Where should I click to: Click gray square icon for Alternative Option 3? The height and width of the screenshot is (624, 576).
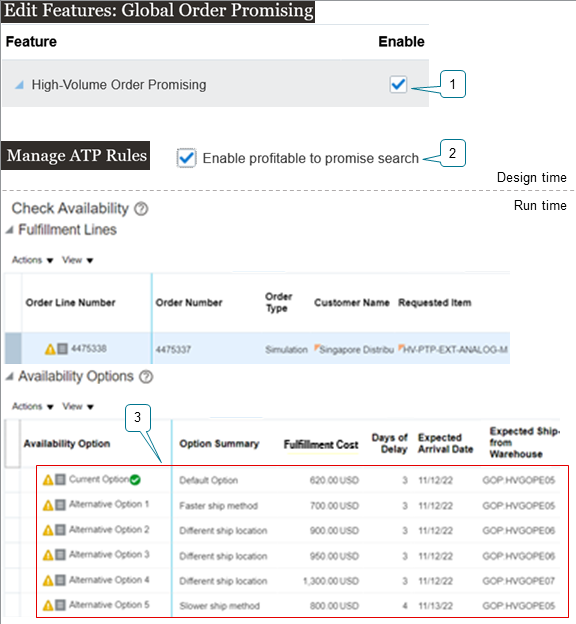pyautogui.click(x=60, y=554)
